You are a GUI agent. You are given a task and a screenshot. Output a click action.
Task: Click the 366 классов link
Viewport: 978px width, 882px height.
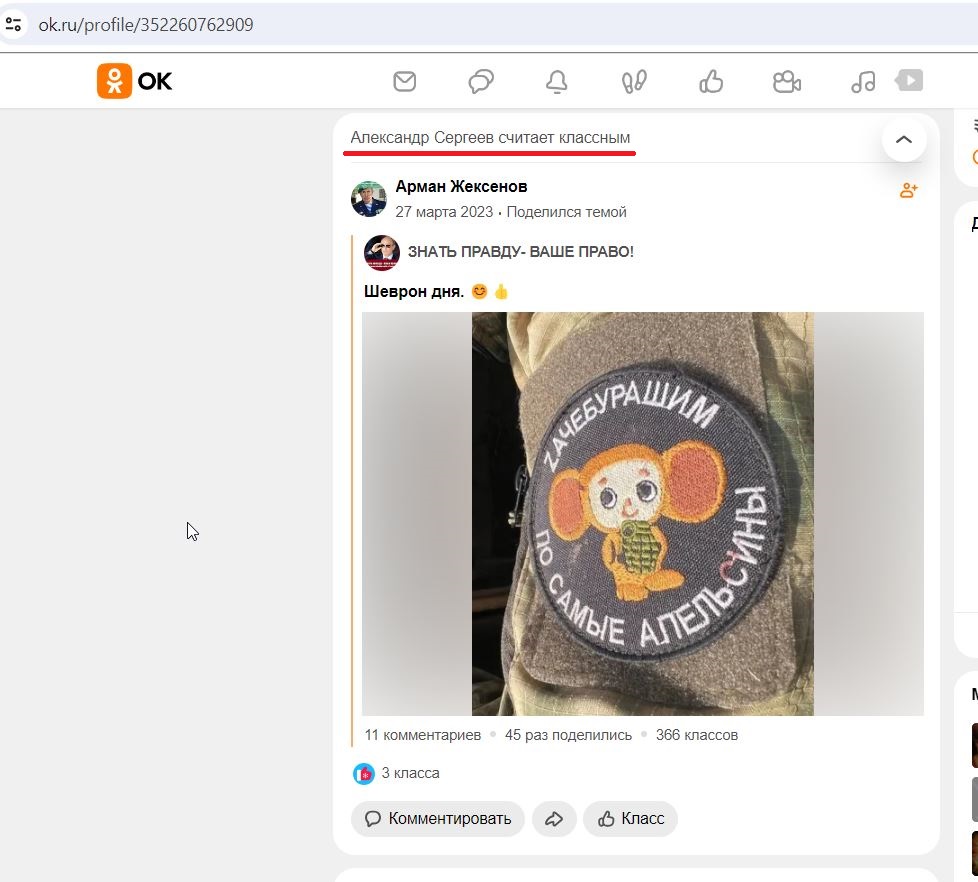[697, 735]
